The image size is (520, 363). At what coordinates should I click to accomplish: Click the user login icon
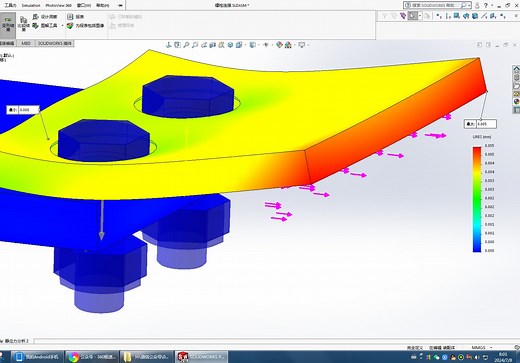477,5
